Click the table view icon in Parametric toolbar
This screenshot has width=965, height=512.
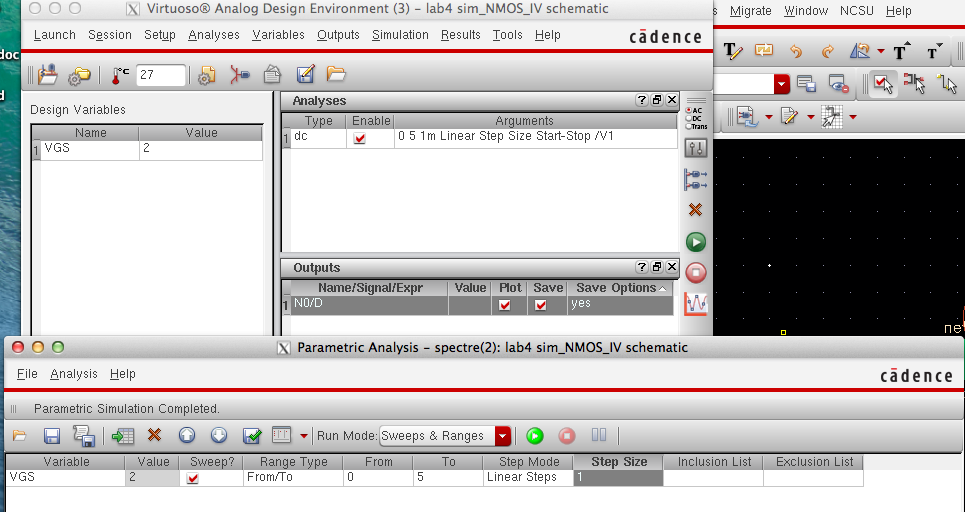click(x=281, y=435)
